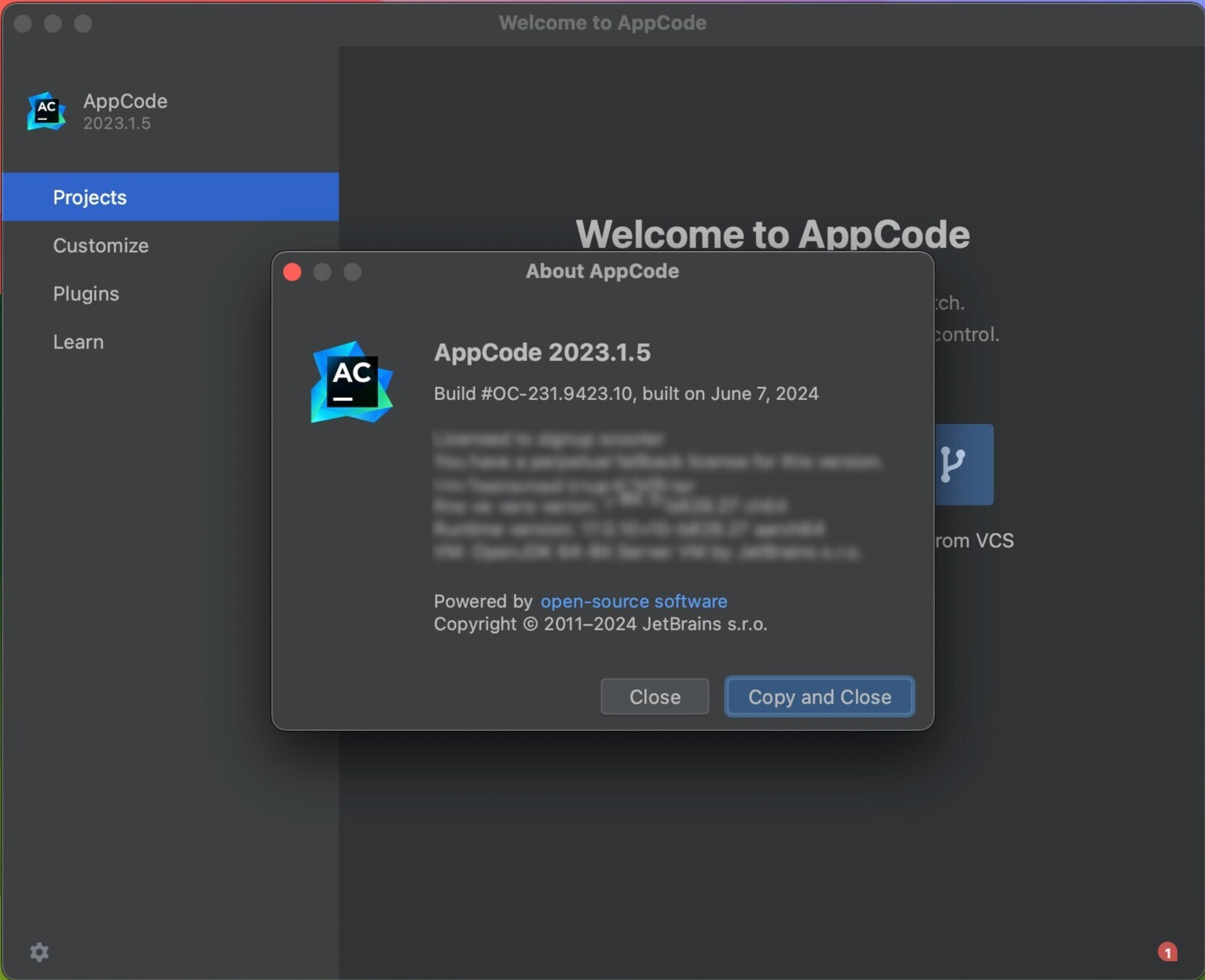Click Copy and Close button
Image resolution: width=1205 pixels, height=980 pixels.
pos(819,697)
